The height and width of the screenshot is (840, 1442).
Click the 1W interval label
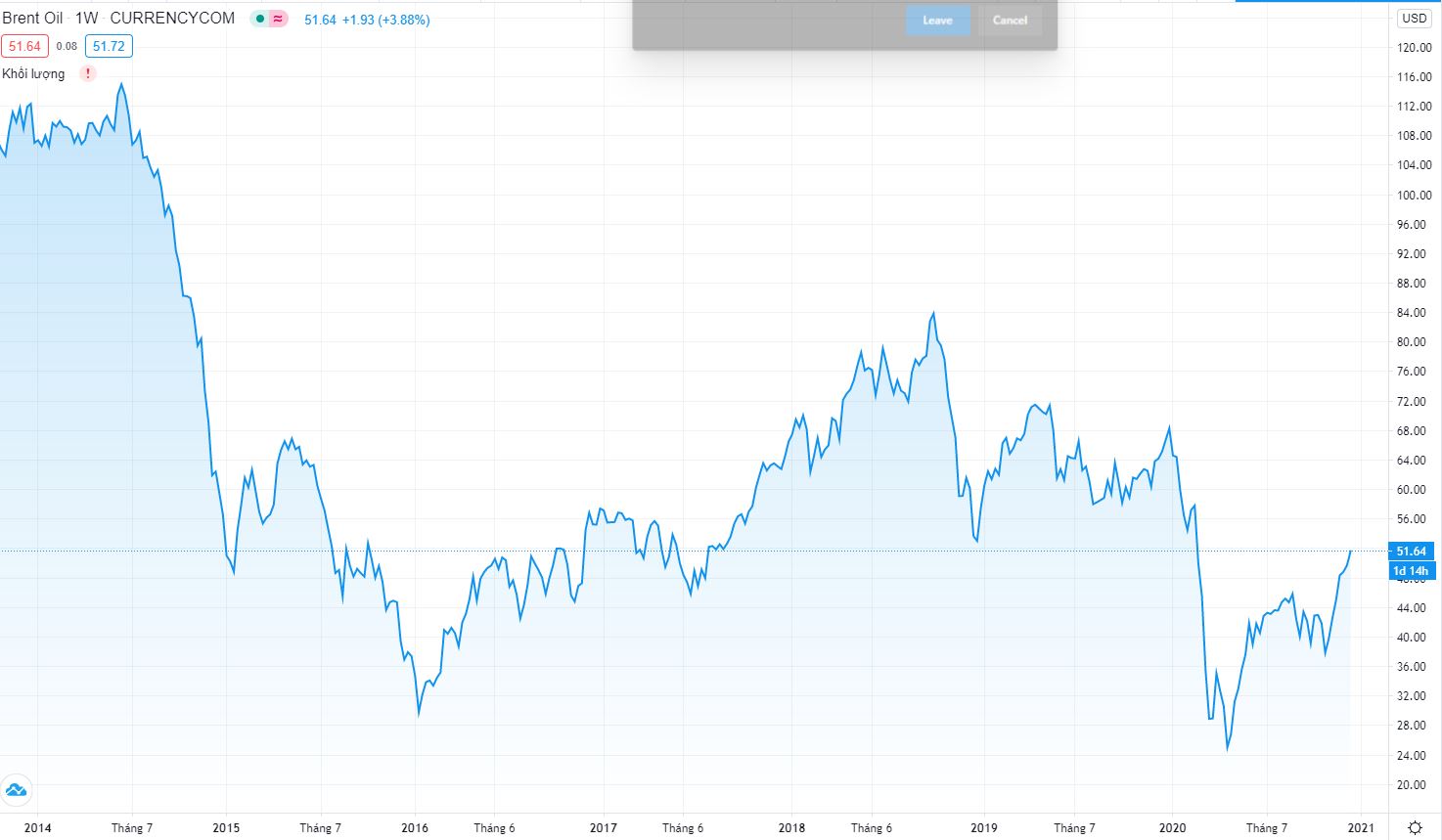[x=87, y=19]
